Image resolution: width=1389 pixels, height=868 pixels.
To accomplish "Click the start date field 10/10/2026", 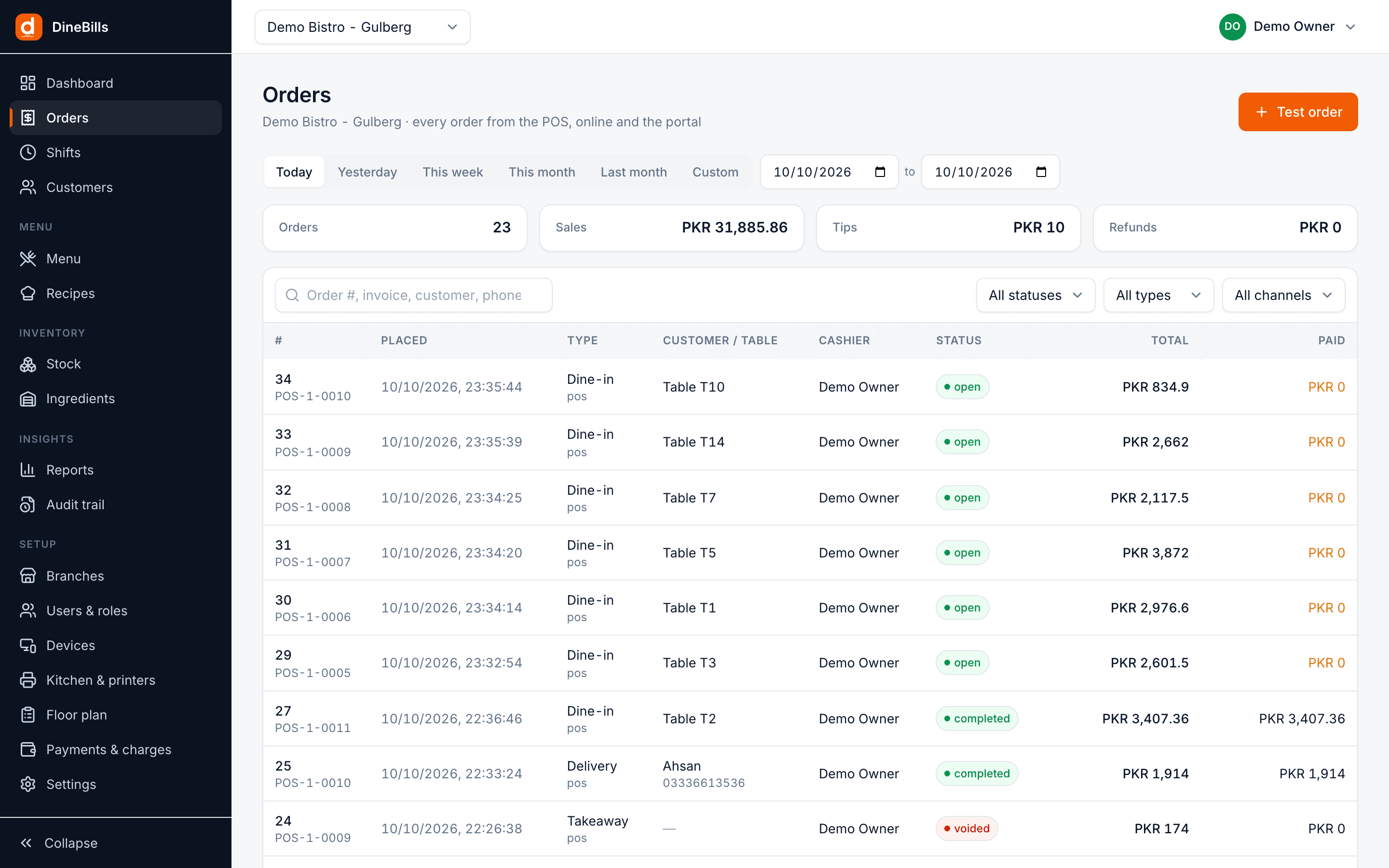I will (829, 172).
